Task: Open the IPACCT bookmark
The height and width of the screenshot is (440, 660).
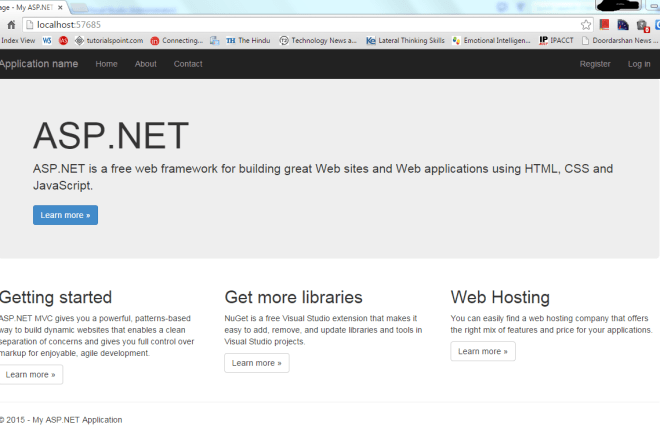Action: pos(556,40)
